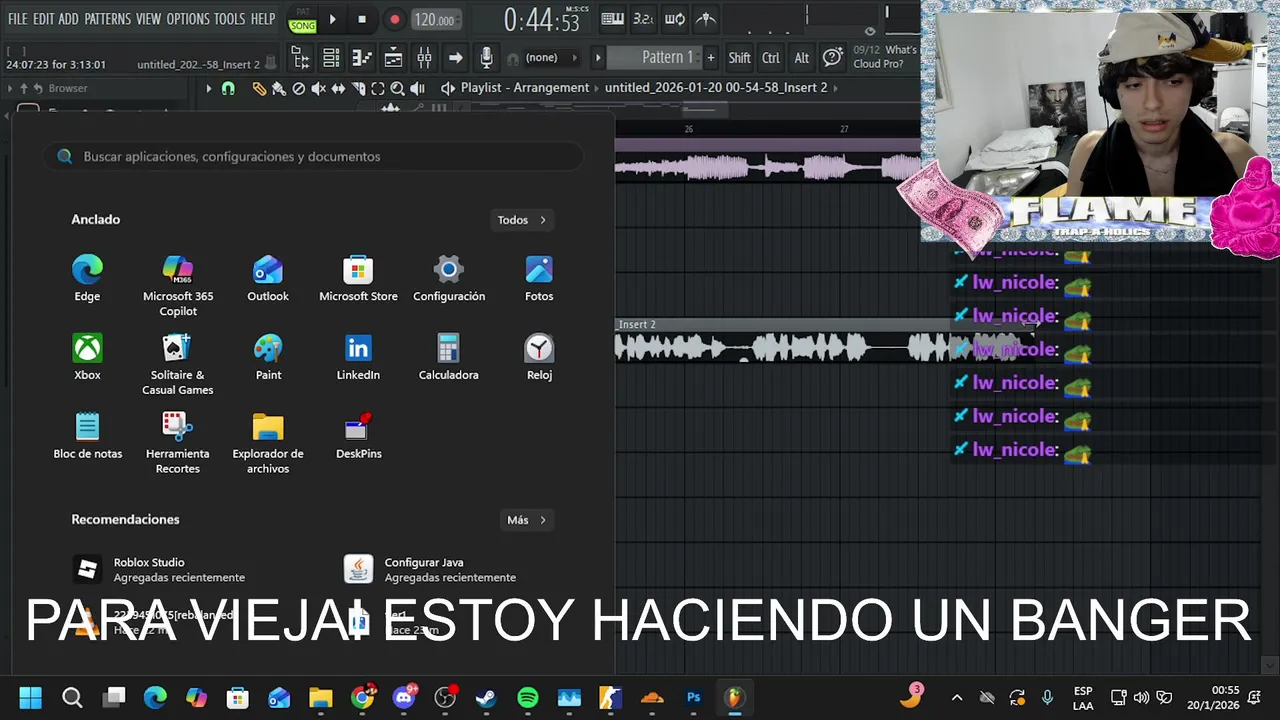Show hidden system tray icons chevron

[x=956, y=697]
